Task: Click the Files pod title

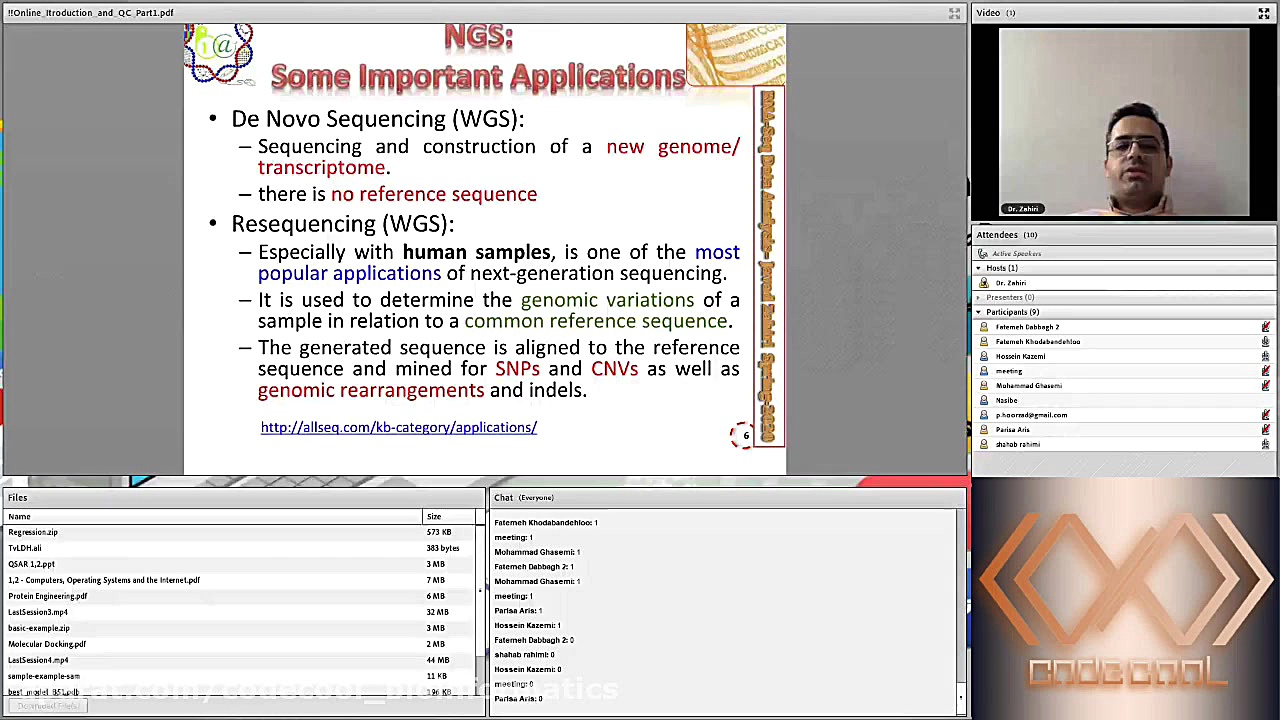Action: point(18,498)
